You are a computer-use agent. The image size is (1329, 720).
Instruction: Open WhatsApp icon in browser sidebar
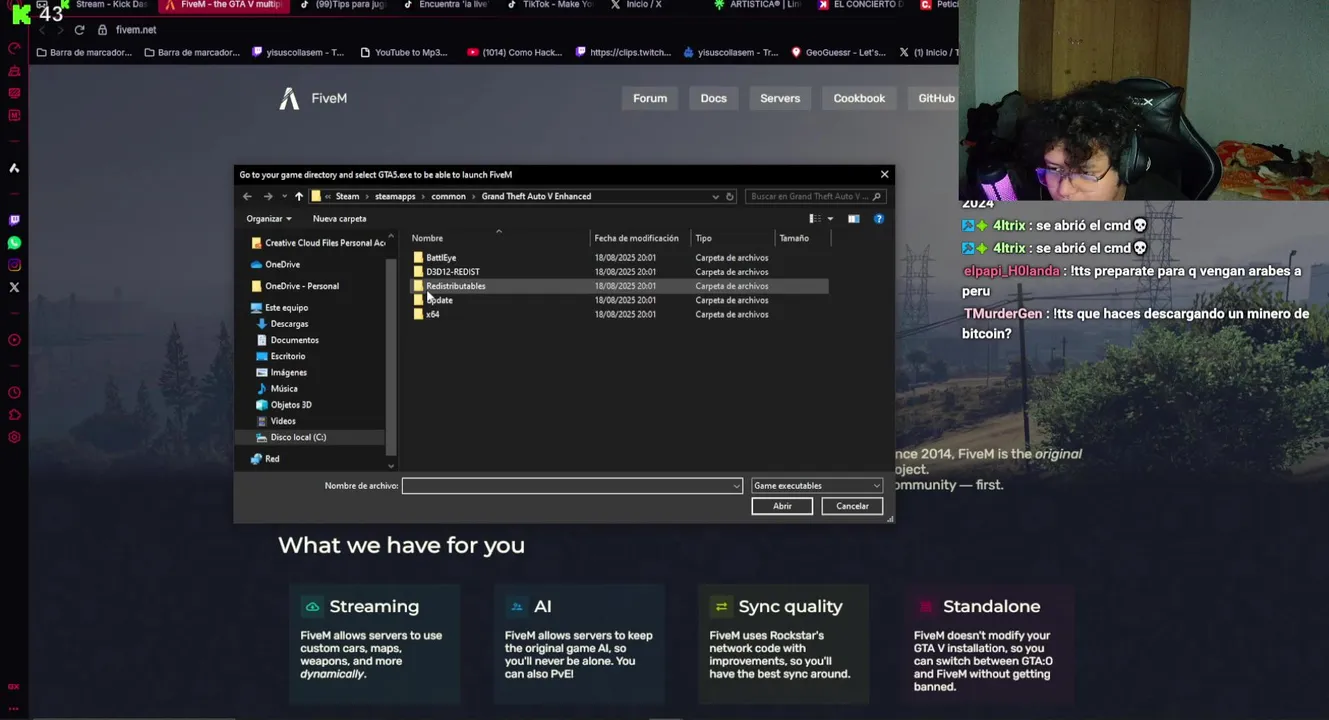[14, 243]
